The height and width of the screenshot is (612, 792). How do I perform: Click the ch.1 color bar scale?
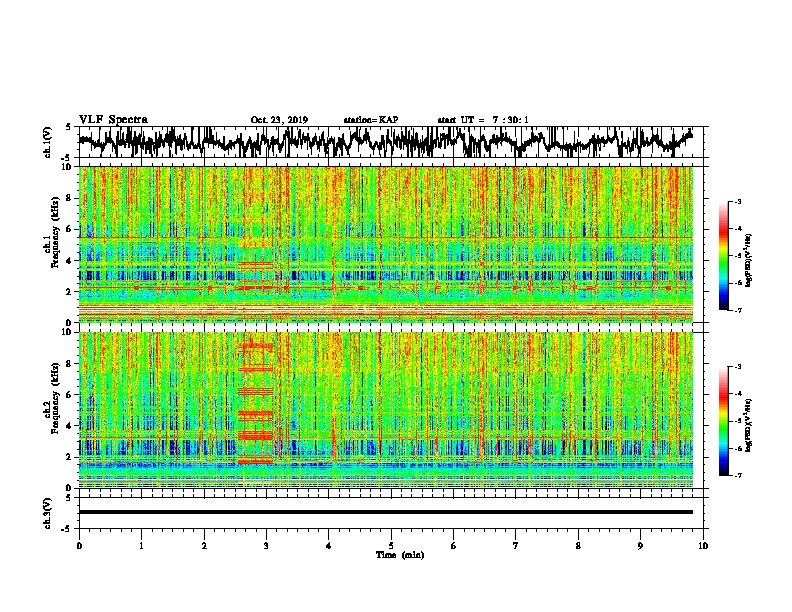[x=723, y=256]
